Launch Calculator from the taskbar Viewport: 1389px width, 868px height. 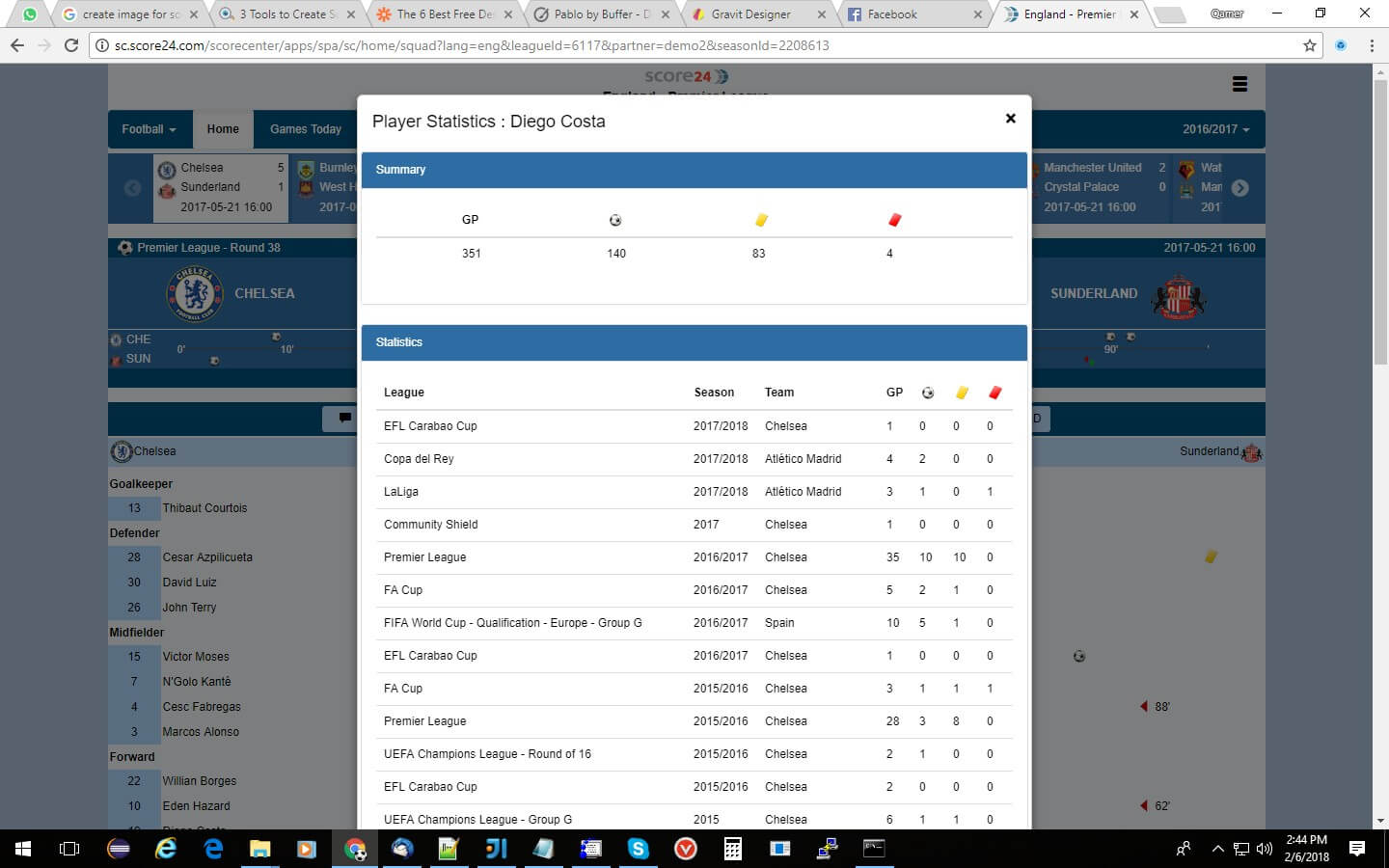coord(732,849)
